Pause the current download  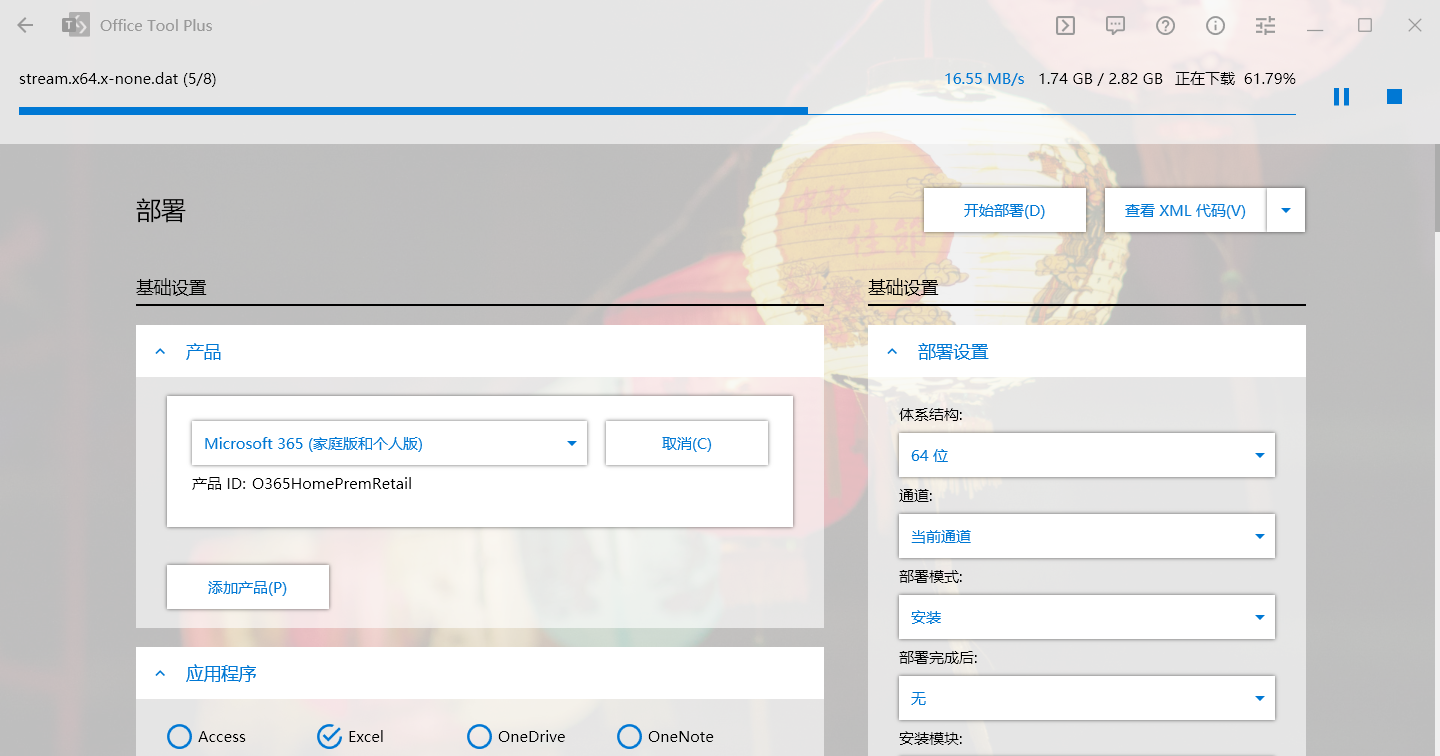click(1341, 96)
